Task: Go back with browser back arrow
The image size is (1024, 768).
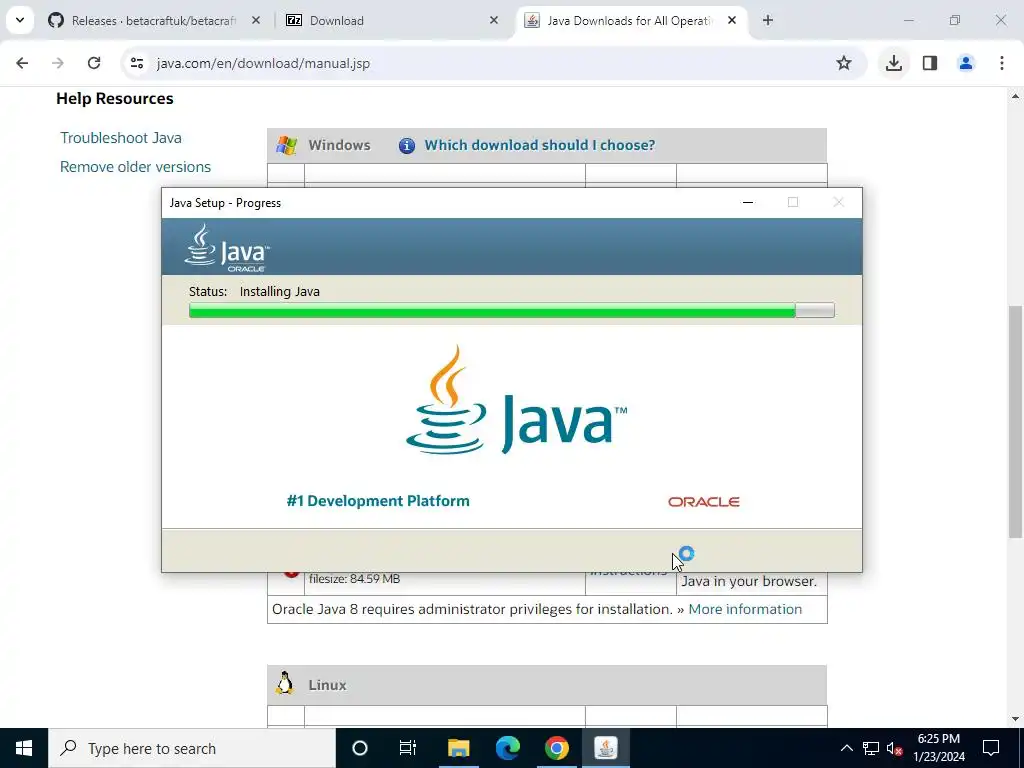Action: pos(22,63)
